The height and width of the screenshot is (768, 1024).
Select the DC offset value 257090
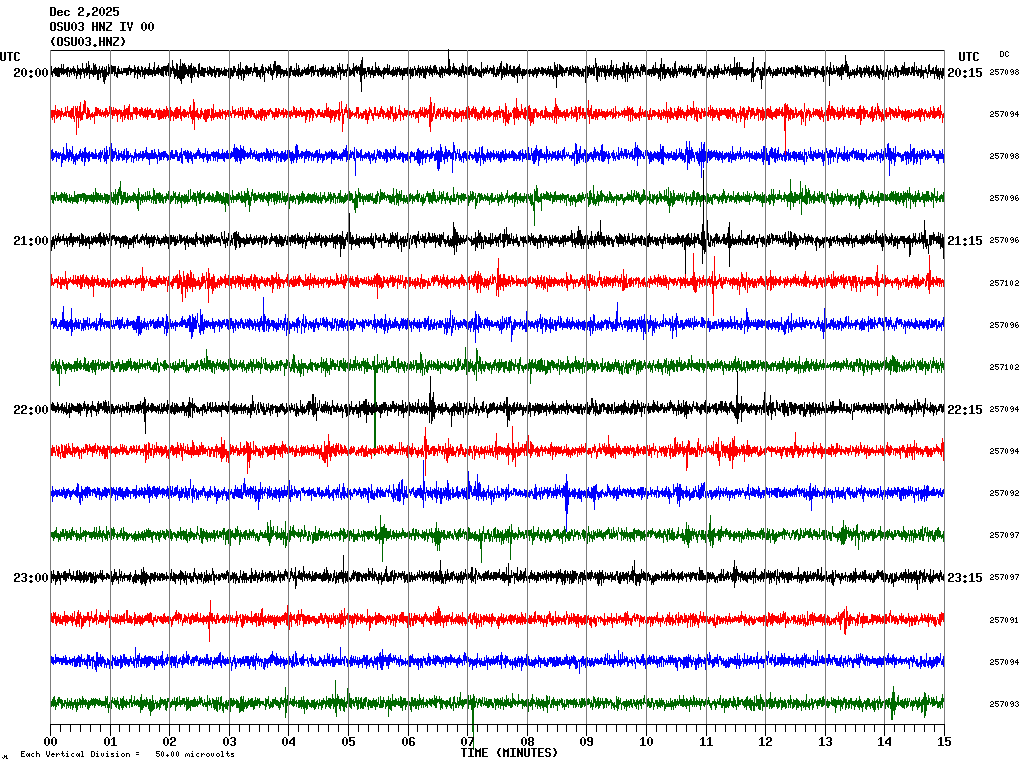point(1004,73)
